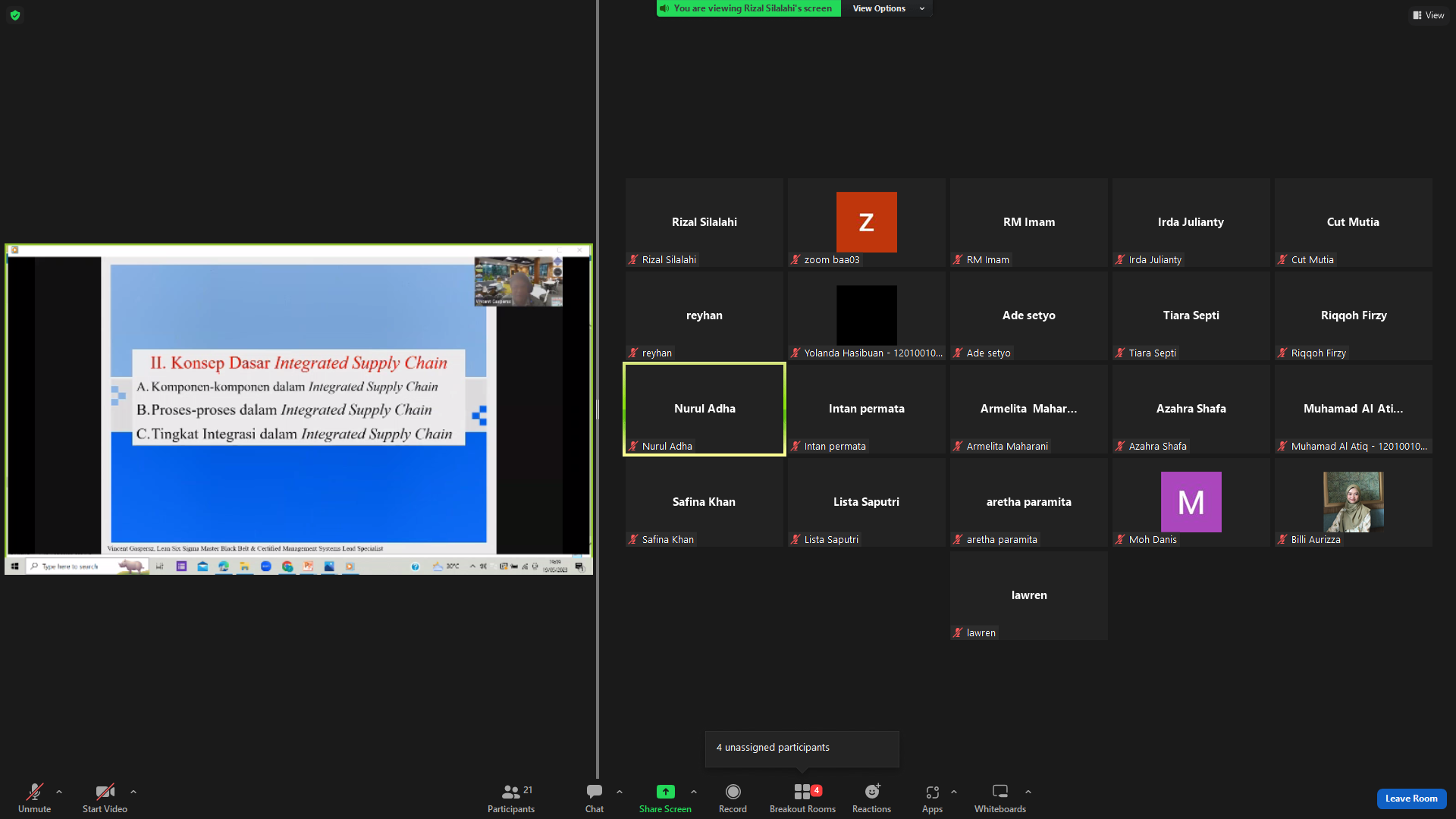The image size is (1456, 819).
Task: Select Billi Aurizza's photo tile
Action: [1354, 502]
